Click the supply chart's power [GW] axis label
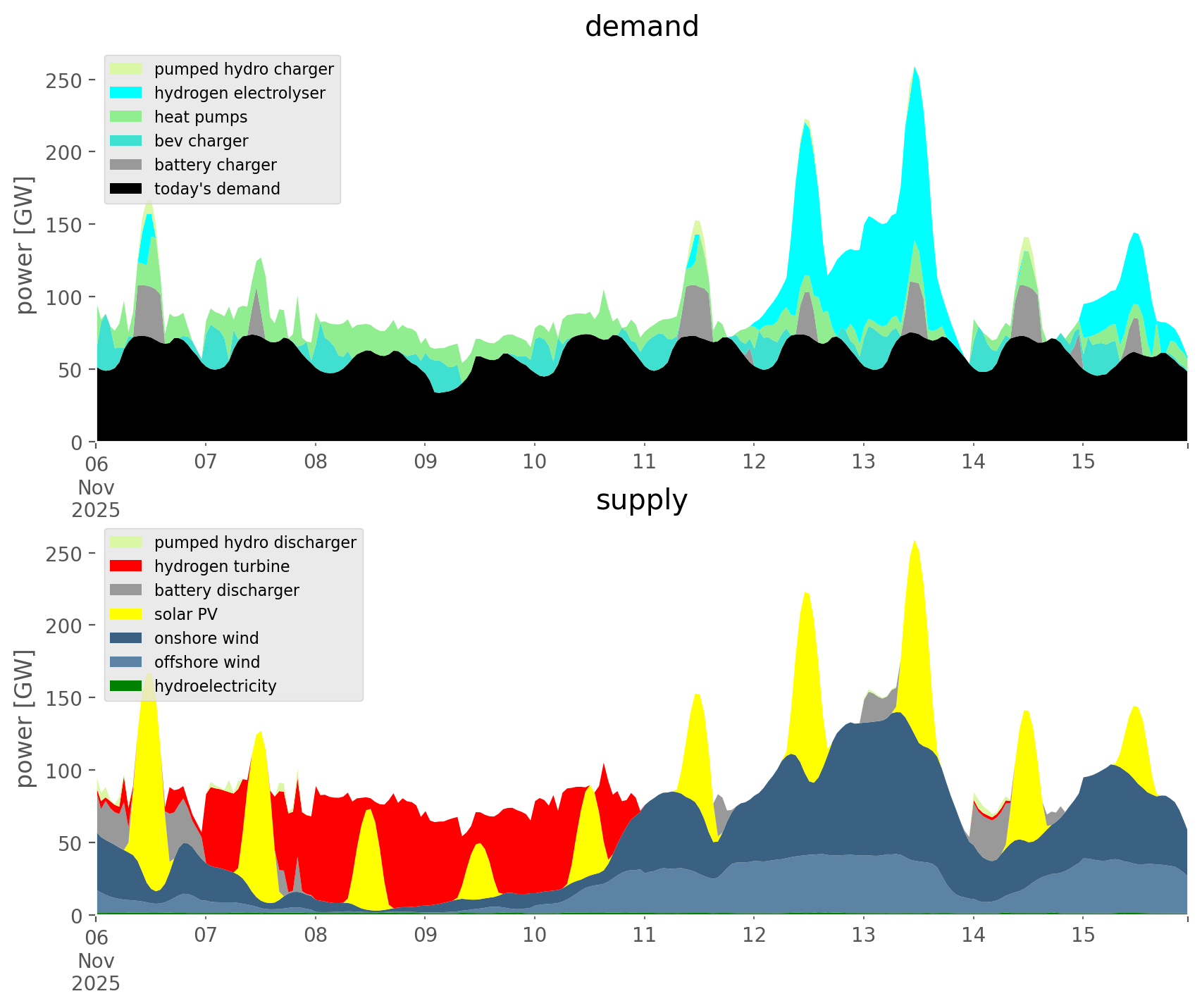This screenshot has width=1202, height=1008. pos(25,718)
